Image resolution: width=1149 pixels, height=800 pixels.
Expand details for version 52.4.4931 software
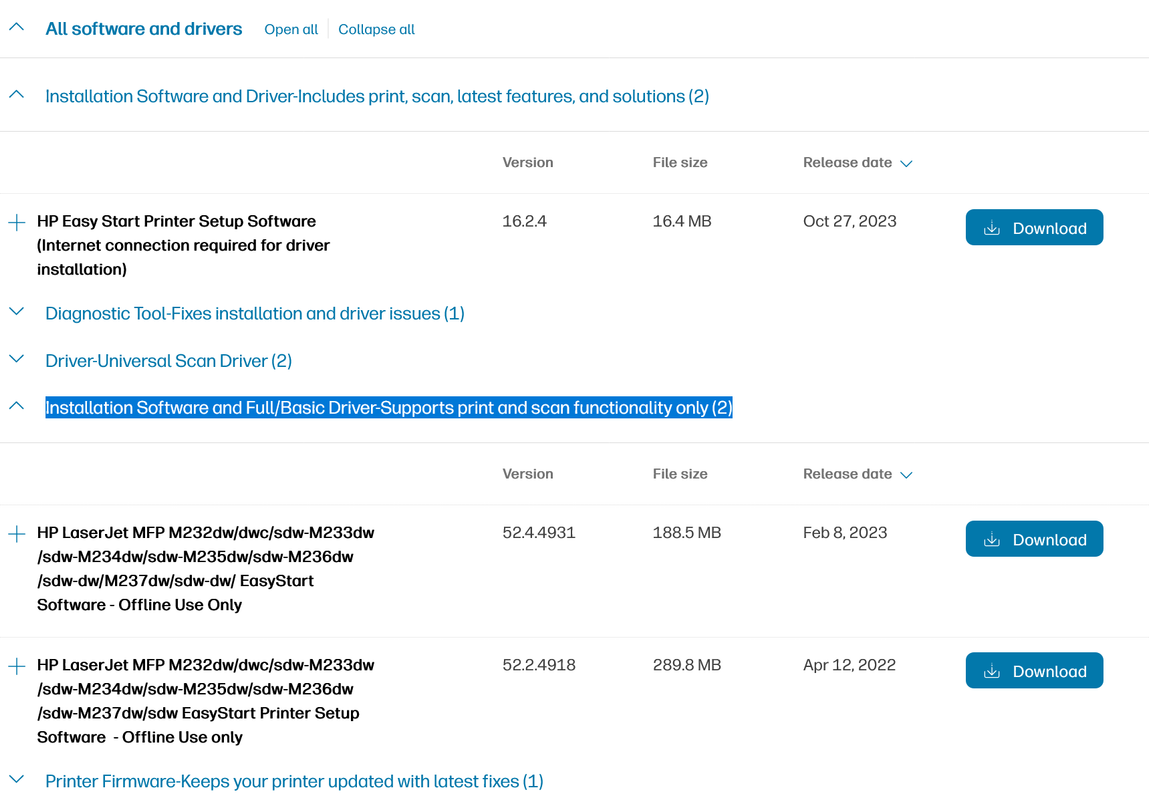(x=16, y=533)
